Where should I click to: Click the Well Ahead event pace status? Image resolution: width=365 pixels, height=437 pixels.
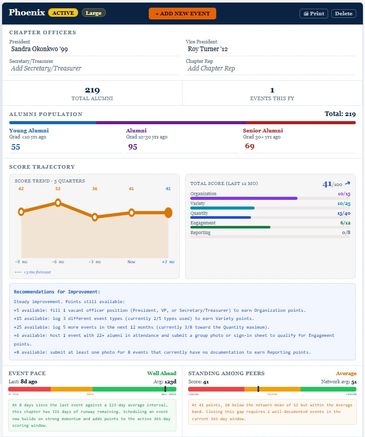point(162,373)
